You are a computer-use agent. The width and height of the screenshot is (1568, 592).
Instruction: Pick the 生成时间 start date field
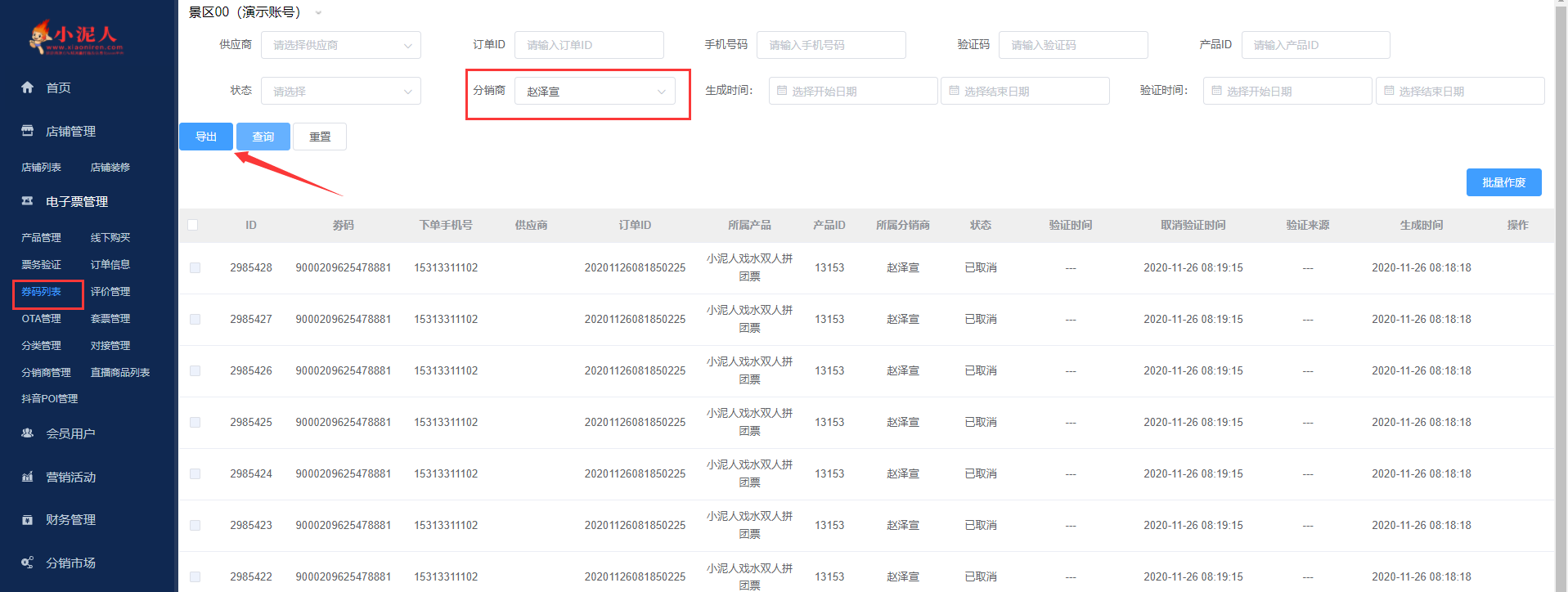[852, 92]
